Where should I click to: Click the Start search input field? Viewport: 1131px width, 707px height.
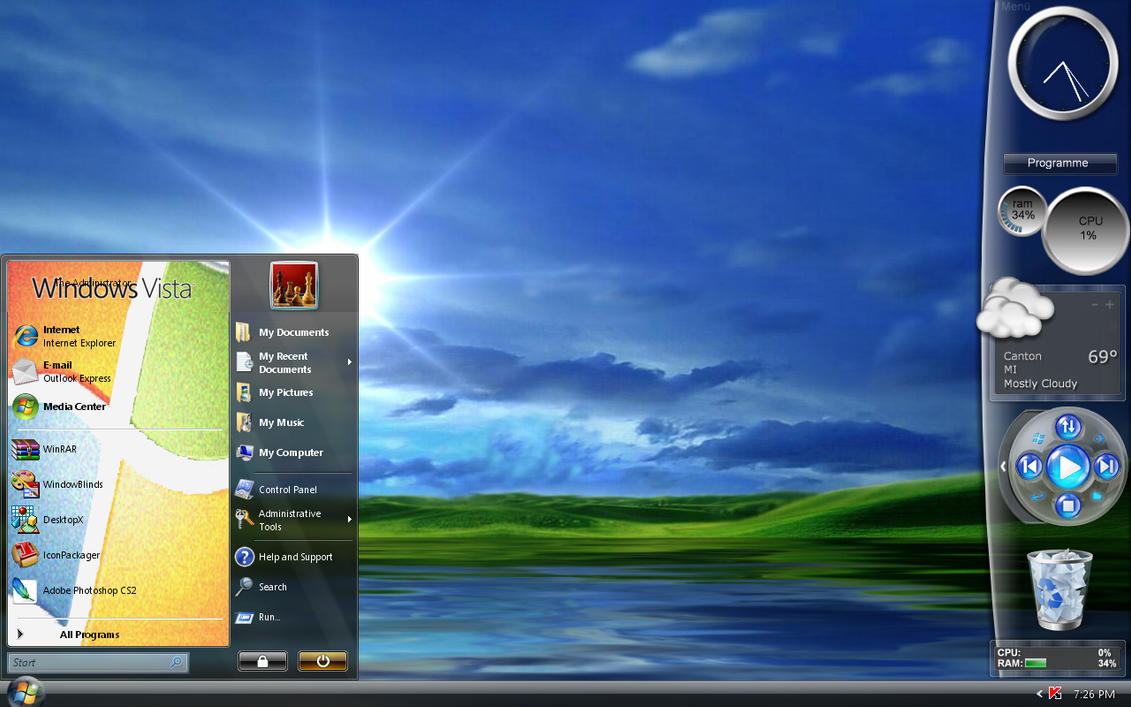98,662
